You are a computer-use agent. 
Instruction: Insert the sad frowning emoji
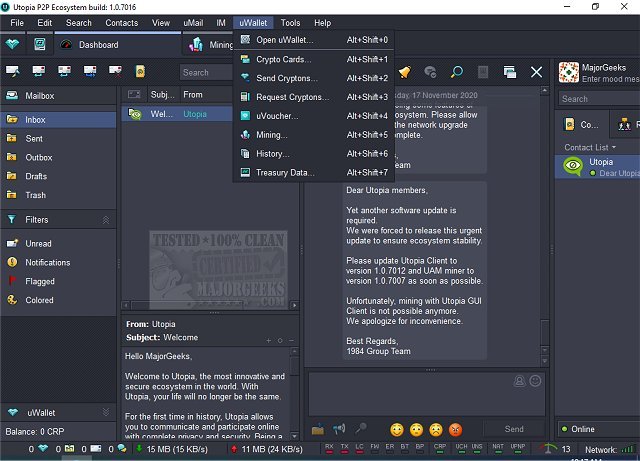436,430
